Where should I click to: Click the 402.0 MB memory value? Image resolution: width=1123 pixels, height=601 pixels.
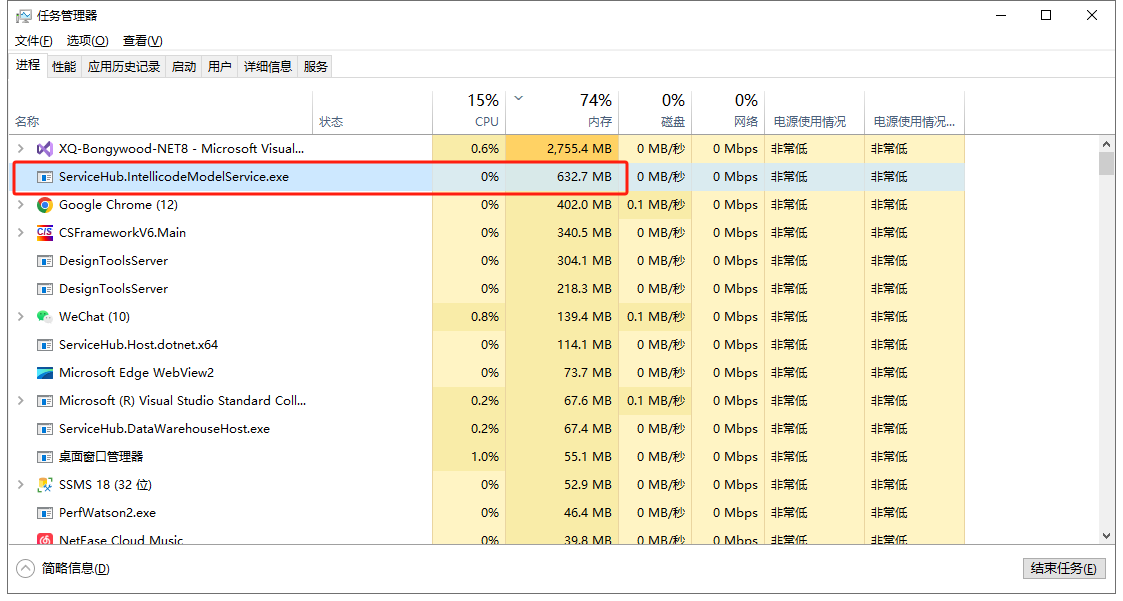pyautogui.click(x=584, y=205)
